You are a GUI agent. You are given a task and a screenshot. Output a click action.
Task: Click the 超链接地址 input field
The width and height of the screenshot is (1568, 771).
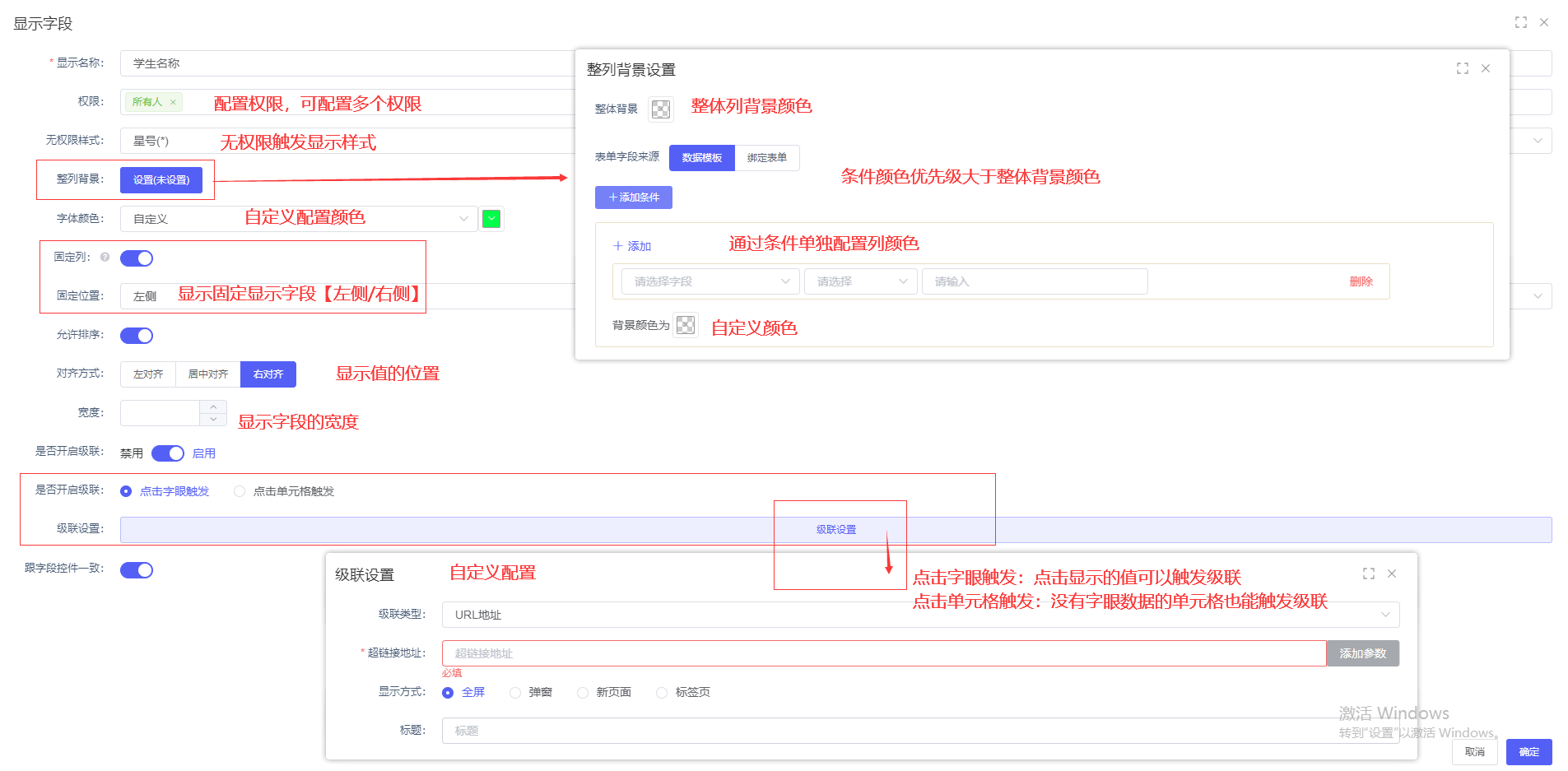(x=883, y=653)
